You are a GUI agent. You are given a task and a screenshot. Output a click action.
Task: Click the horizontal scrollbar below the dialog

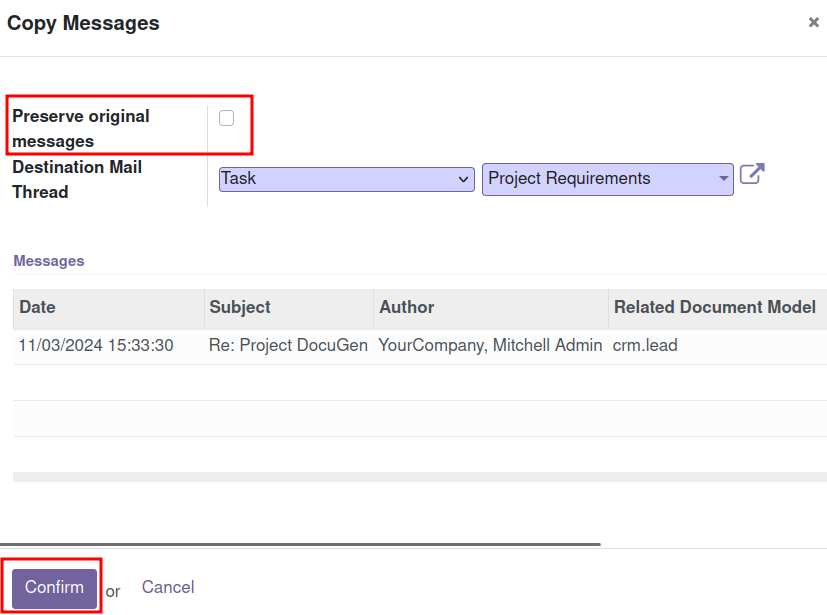click(x=300, y=544)
